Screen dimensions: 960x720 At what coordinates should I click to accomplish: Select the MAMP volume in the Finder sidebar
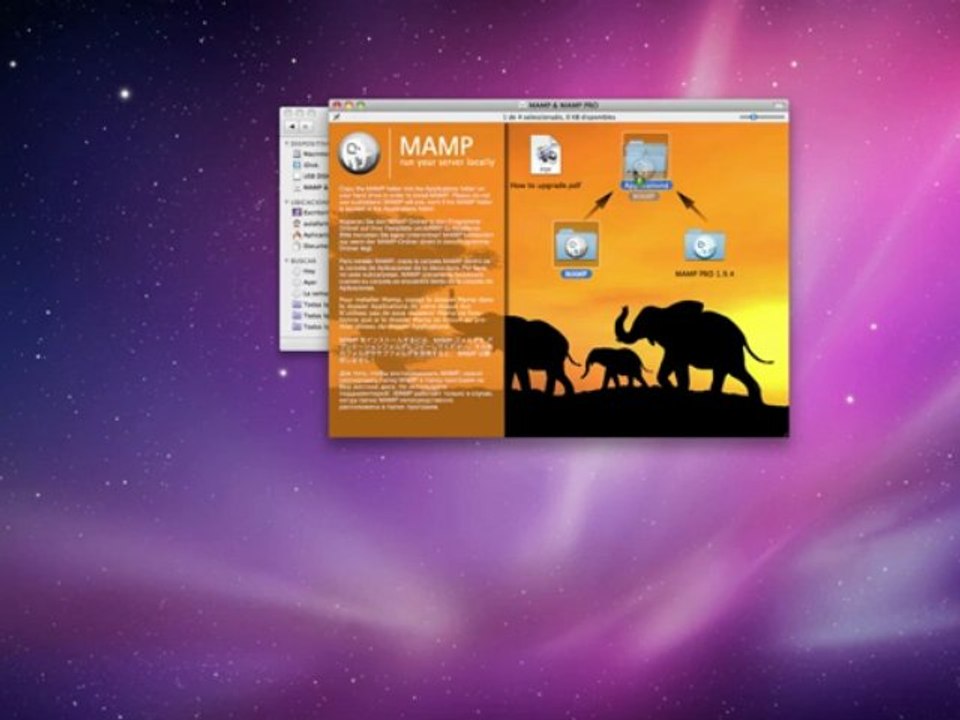click(x=310, y=187)
